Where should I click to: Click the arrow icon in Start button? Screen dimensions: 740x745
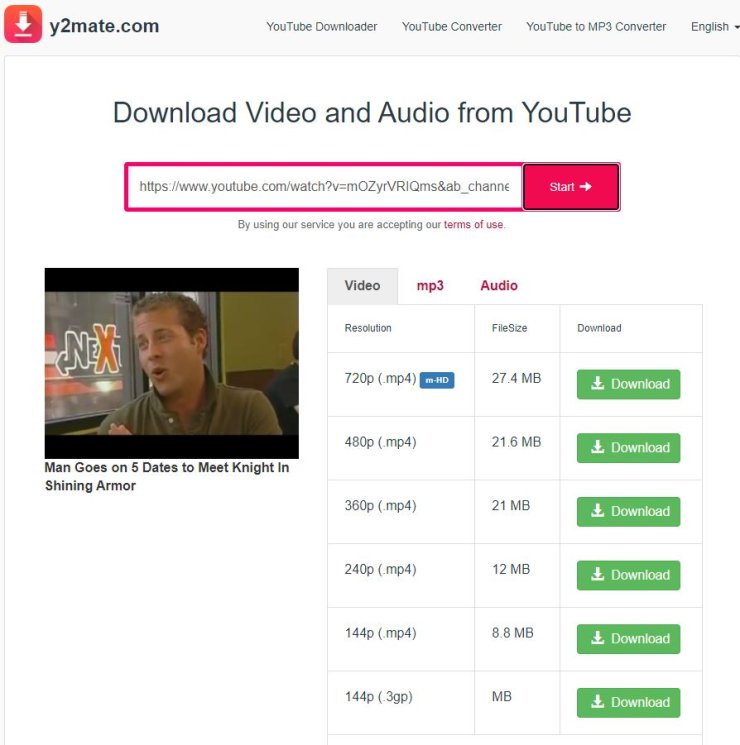[x=586, y=187]
